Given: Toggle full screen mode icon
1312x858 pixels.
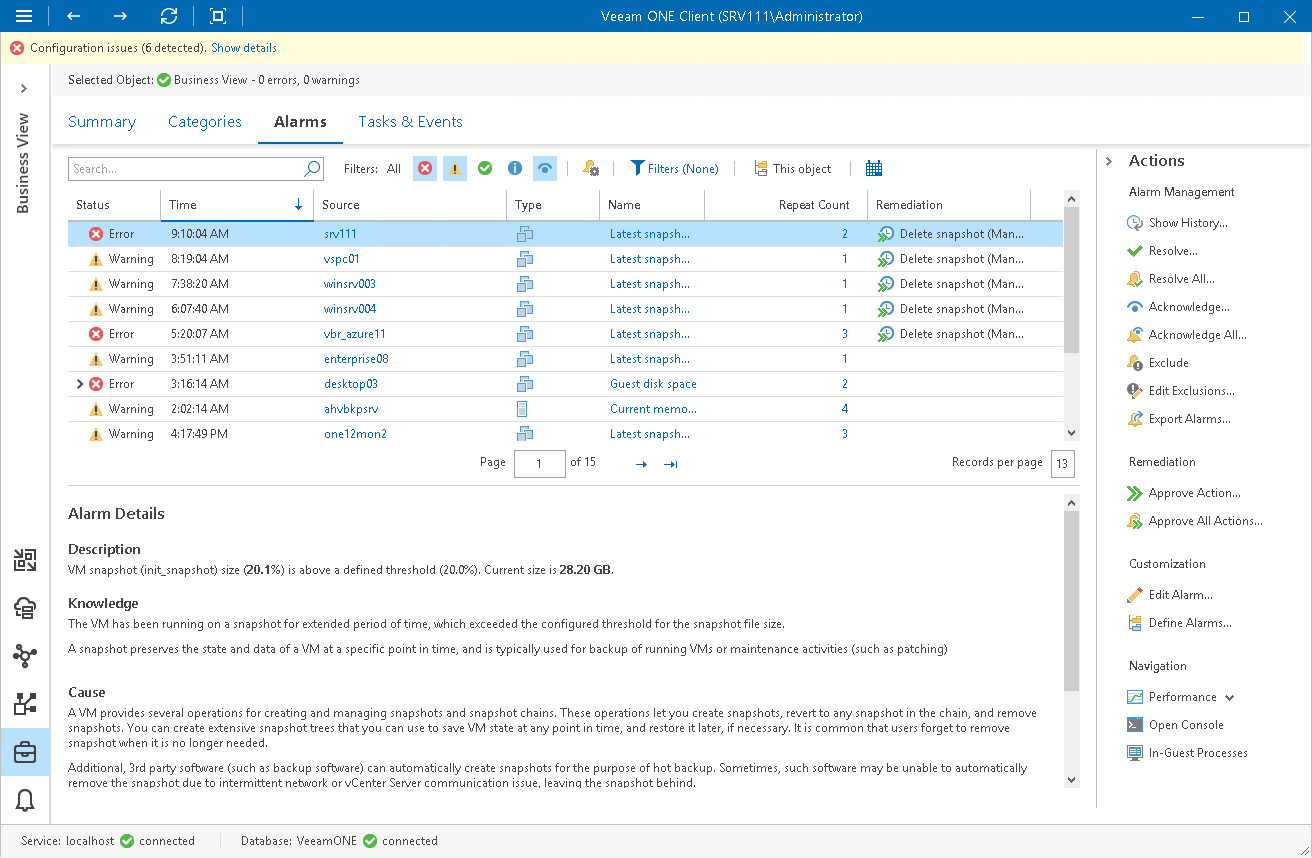Looking at the screenshot, I should tap(218, 16).
